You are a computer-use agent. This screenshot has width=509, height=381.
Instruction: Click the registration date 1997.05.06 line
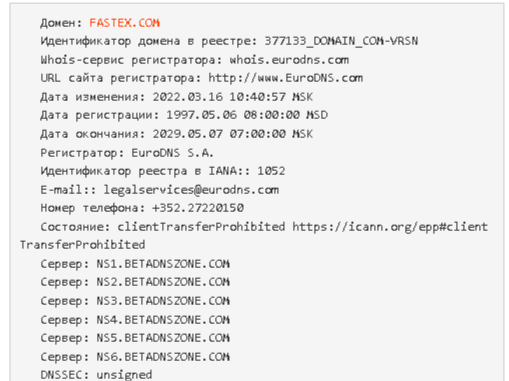(184, 115)
